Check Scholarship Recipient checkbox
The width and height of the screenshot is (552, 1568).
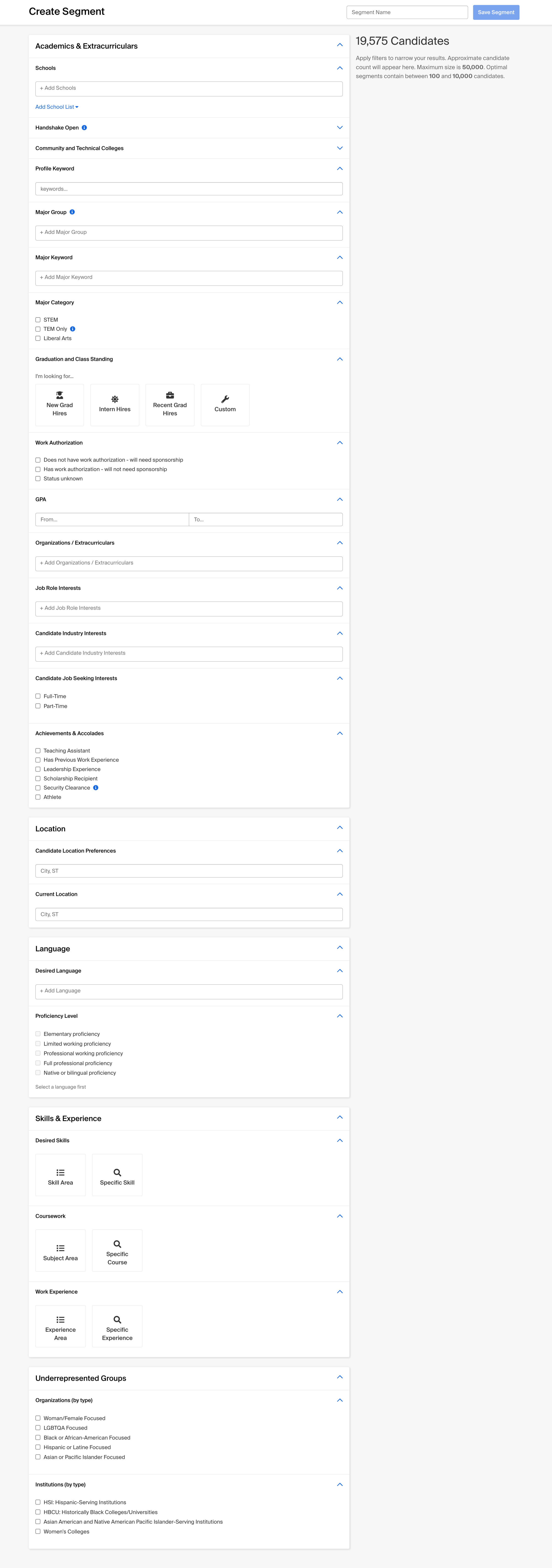(38, 779)
